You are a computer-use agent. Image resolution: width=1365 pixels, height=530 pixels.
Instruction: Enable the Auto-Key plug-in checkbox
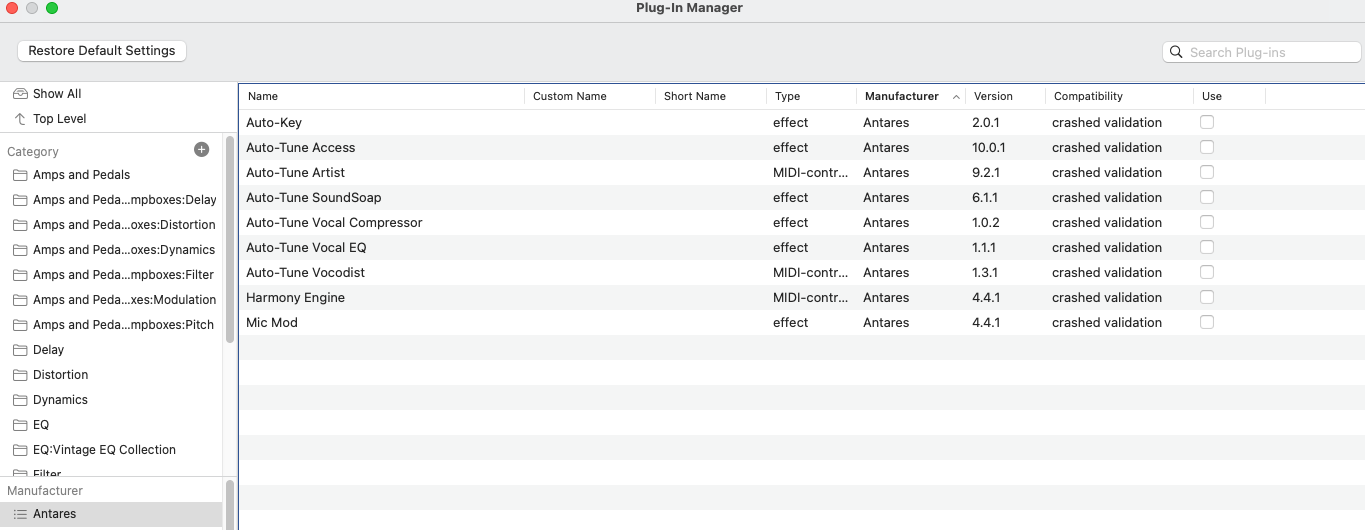[x=1207, y=122]
